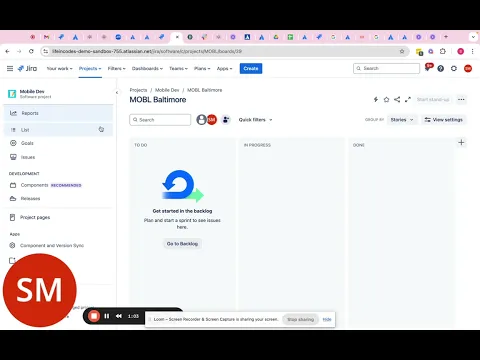Screen dimensions: 480x360
Task: Click the automation lightning bolt icon
Action: [376, 99]
